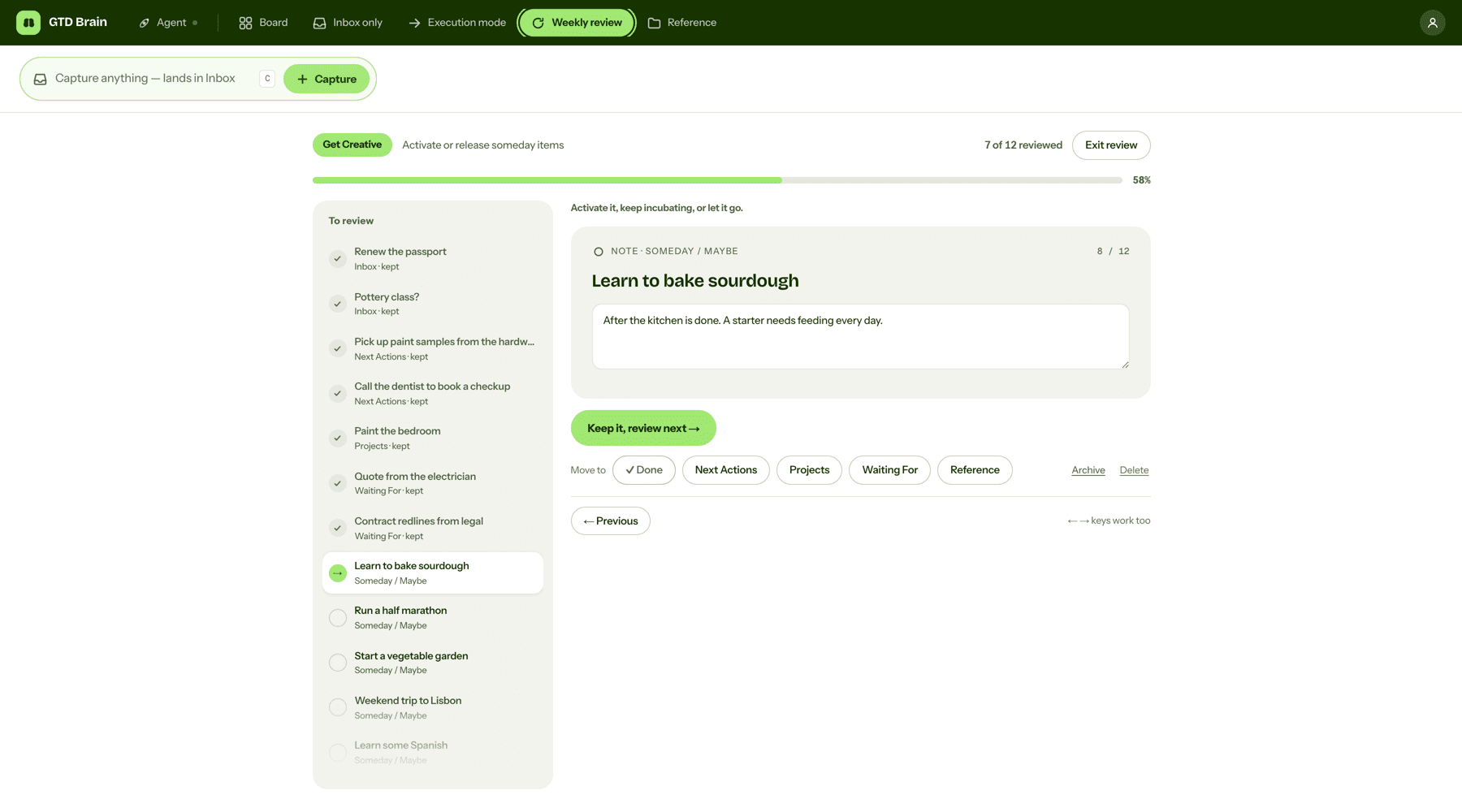Open the user profile avatar icon
The image size is (1462, 812).
(1432, 23)
